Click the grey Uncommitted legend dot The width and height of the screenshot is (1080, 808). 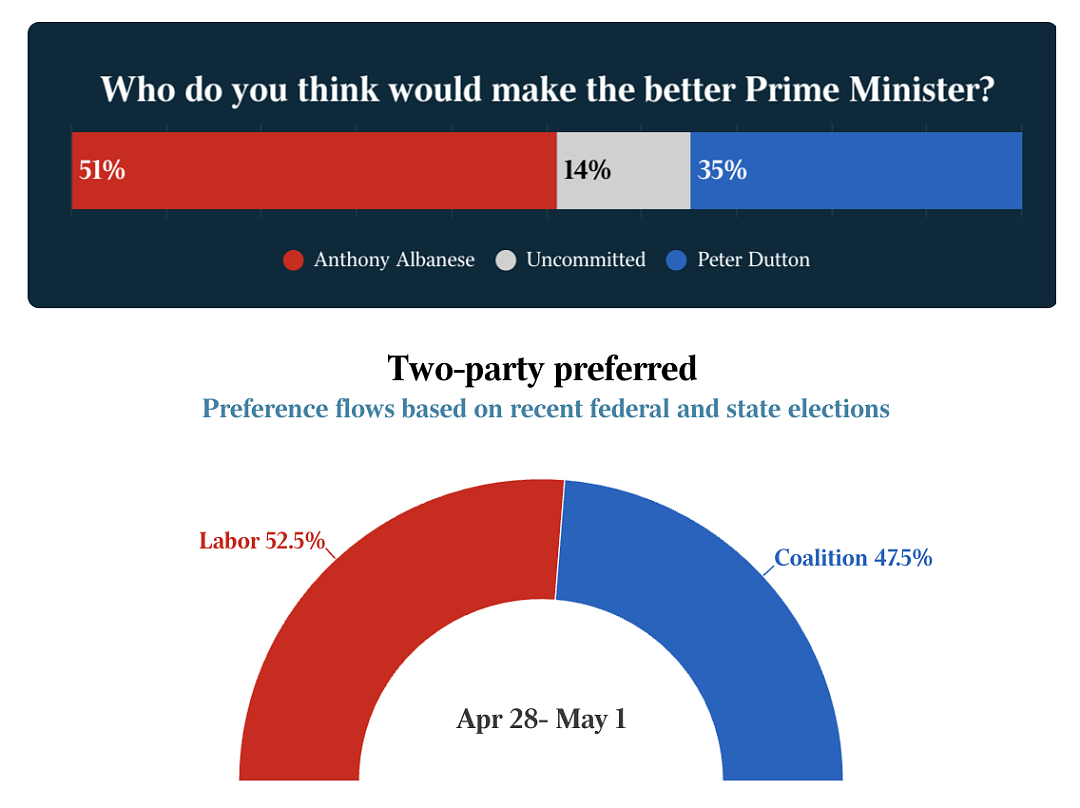coord(506,260)
